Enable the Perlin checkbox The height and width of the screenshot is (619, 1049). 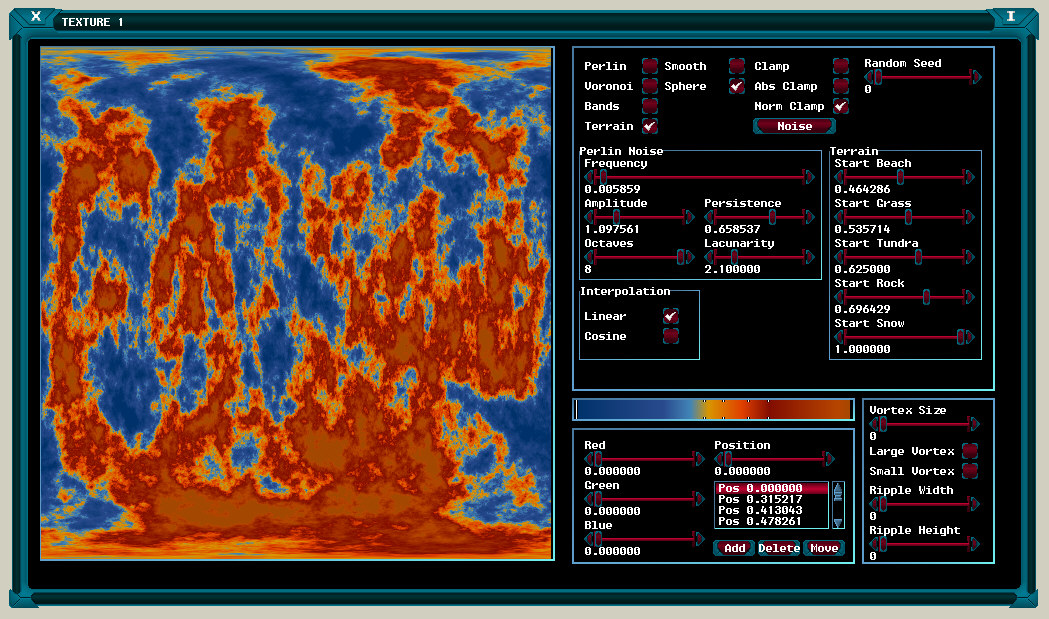(650, 66)
